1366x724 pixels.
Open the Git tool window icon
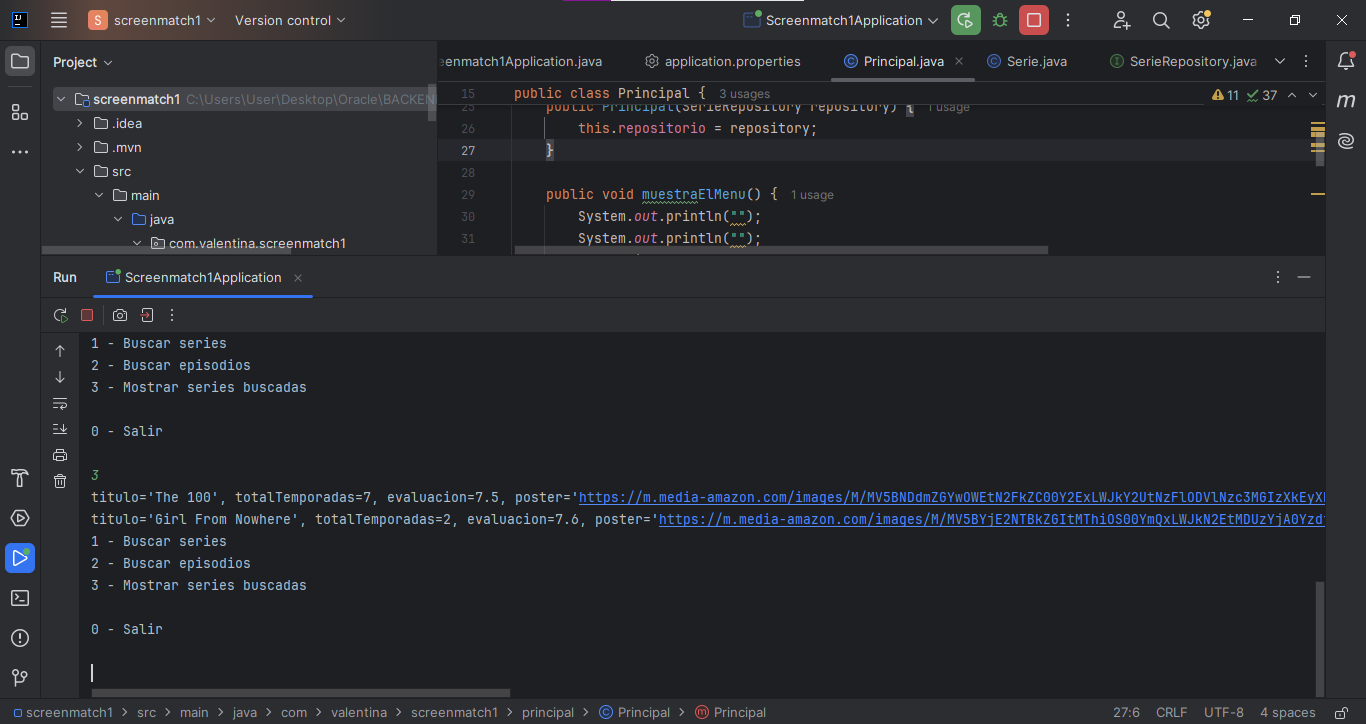20,678
